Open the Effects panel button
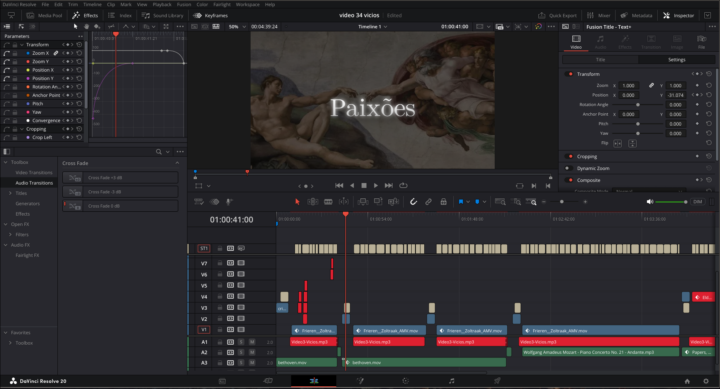This screenshot has width=720, height=389. tap(85, 15)
